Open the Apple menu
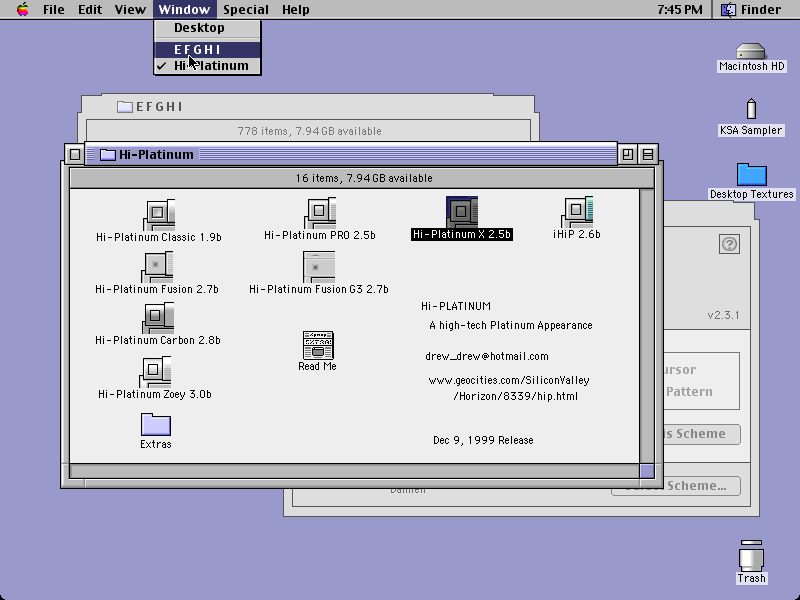The height and width of the screenshot is (600, 800). coord(22,9)
